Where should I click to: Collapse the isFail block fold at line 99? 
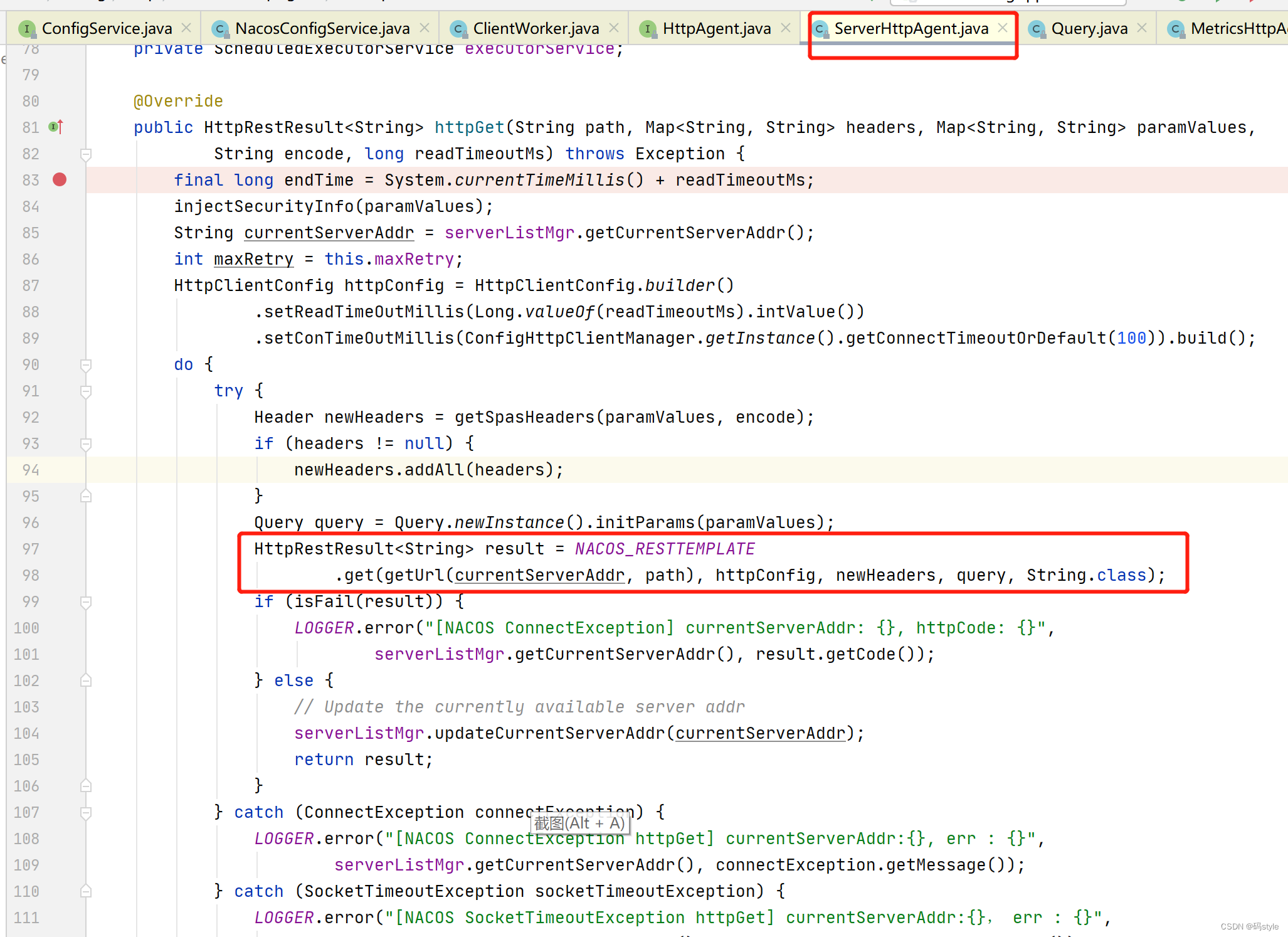[87, 602]
